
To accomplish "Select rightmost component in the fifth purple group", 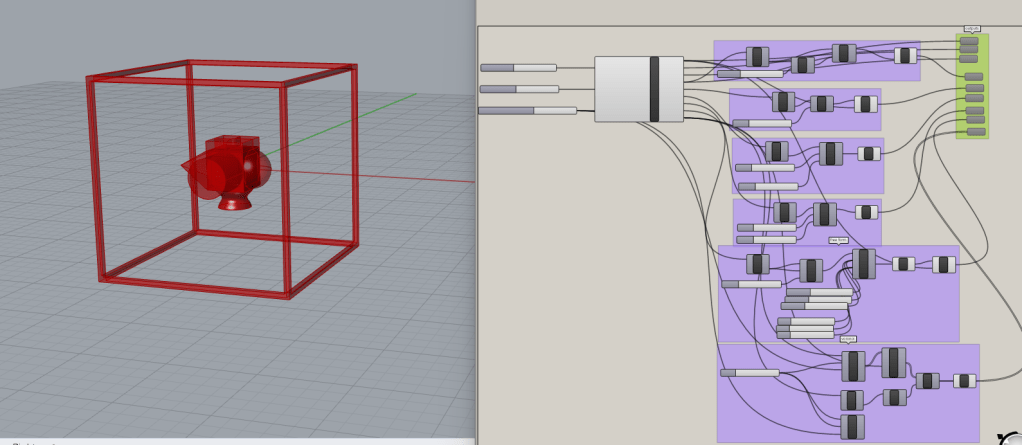I will (x=944, y=264).
